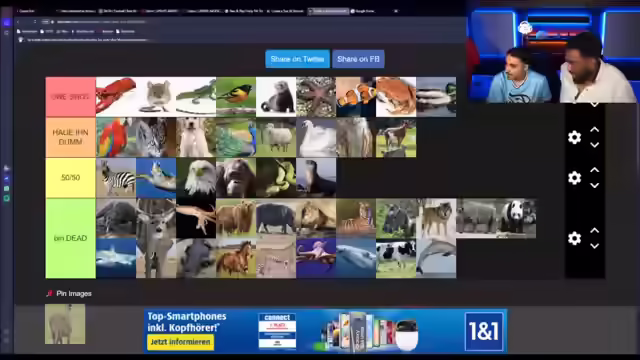Select the starfish image
Image resolution: width=640 pixels, height=360 pixels.
click(316, 97)
